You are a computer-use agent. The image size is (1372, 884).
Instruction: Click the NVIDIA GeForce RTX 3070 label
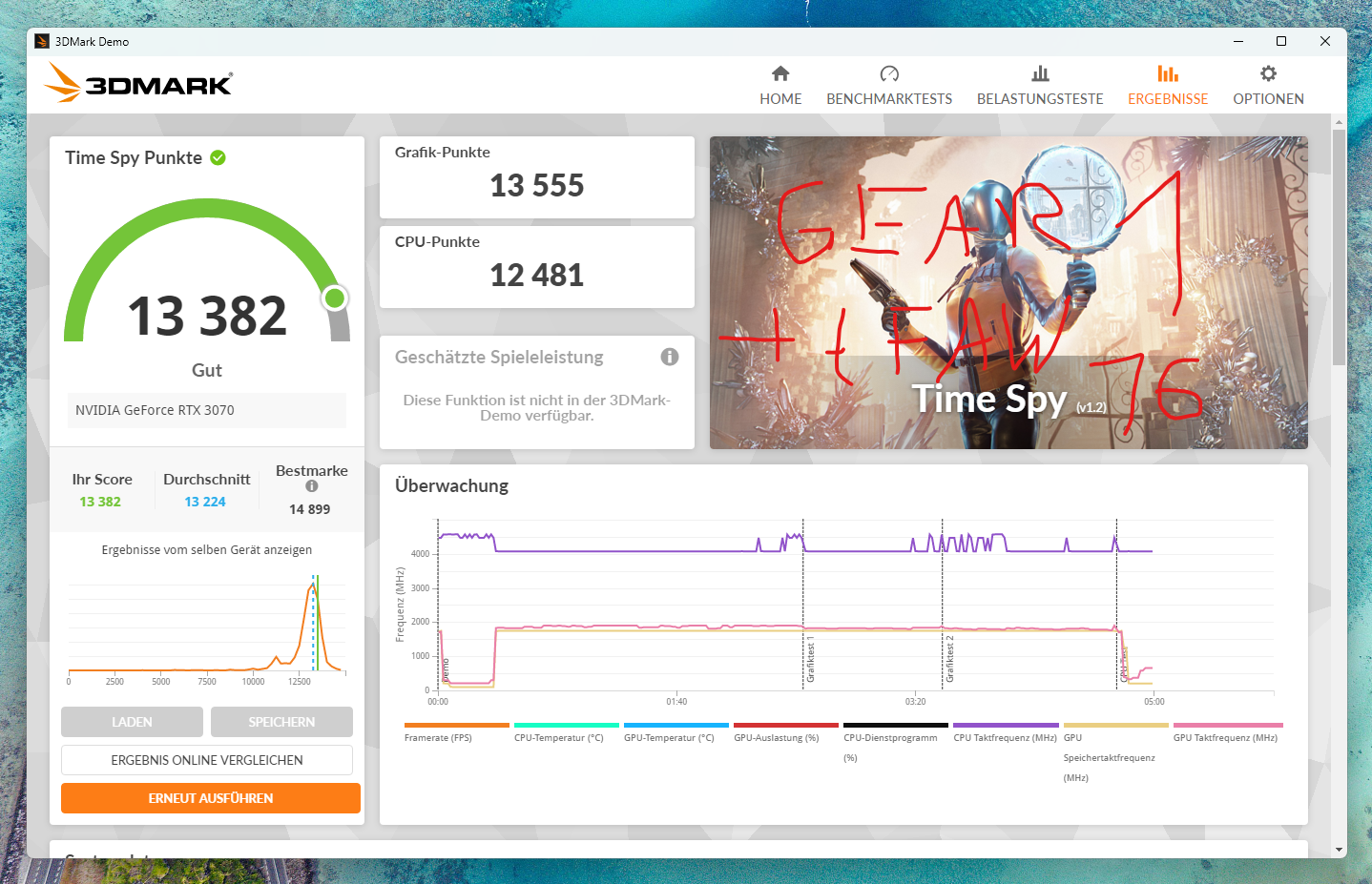(155, 410)
